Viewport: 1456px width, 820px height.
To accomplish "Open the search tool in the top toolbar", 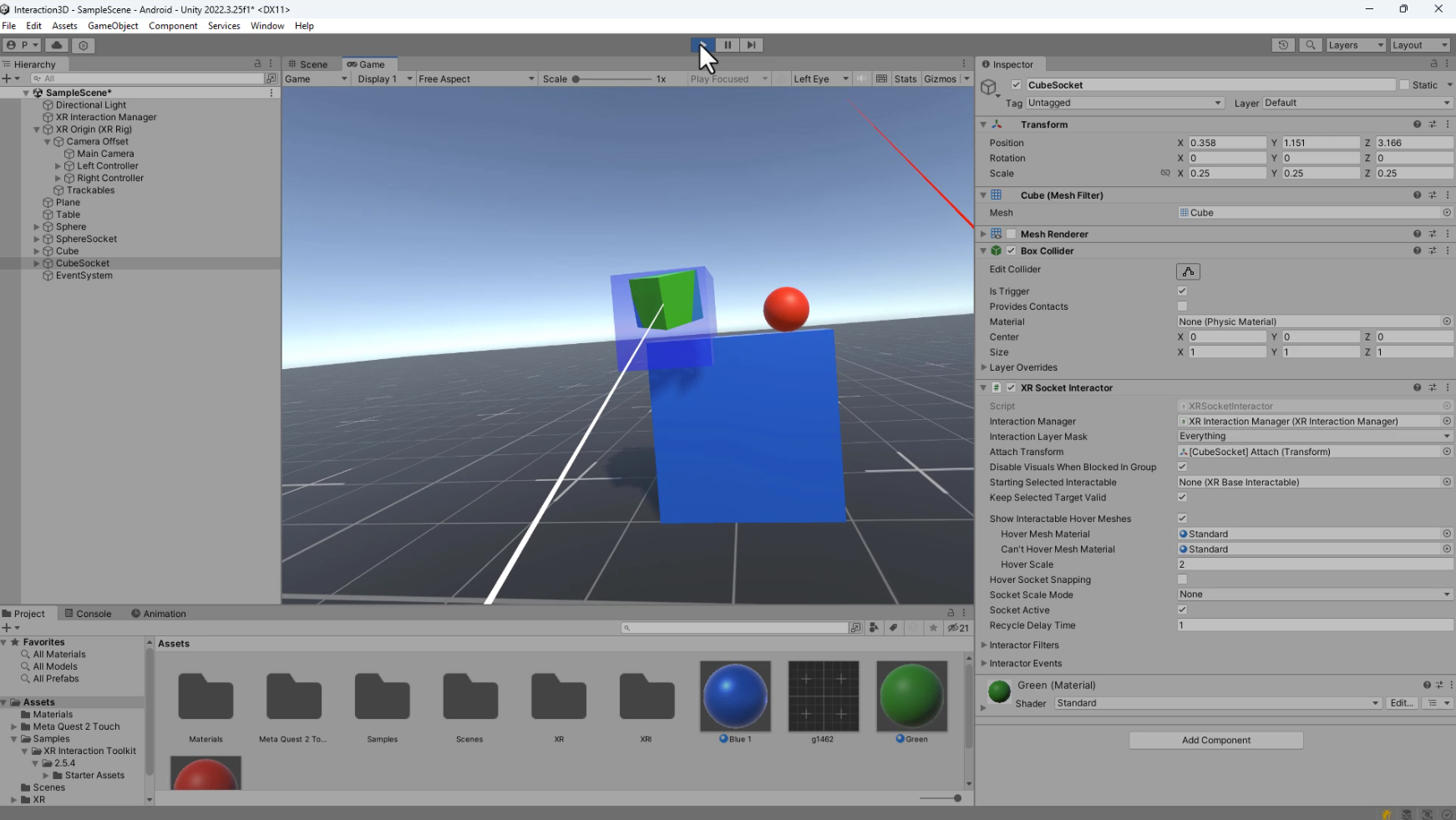I will click(x=1310, y=45).
